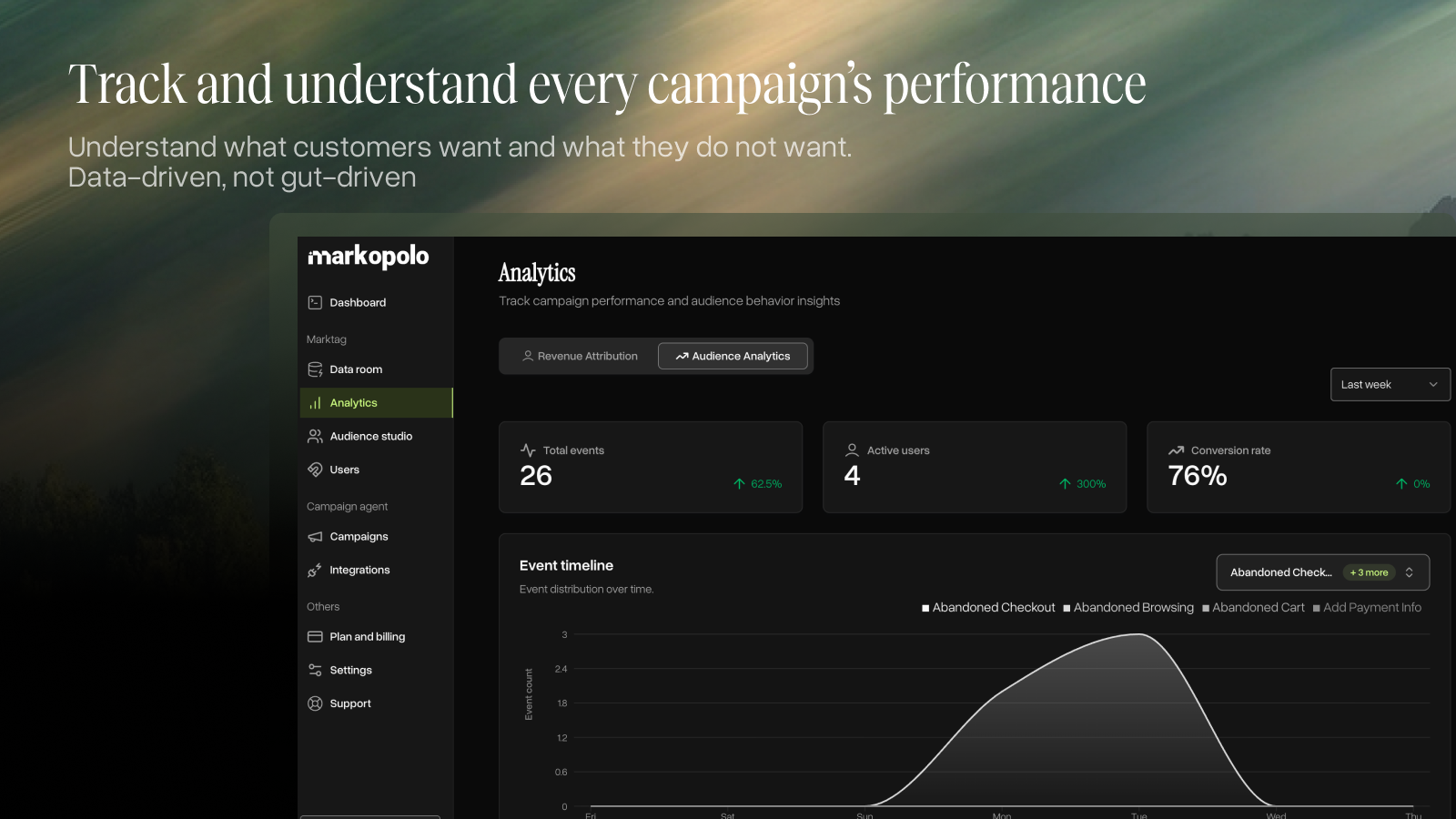
Task: Open Plan and billing
Action: [x=376, y=637]
